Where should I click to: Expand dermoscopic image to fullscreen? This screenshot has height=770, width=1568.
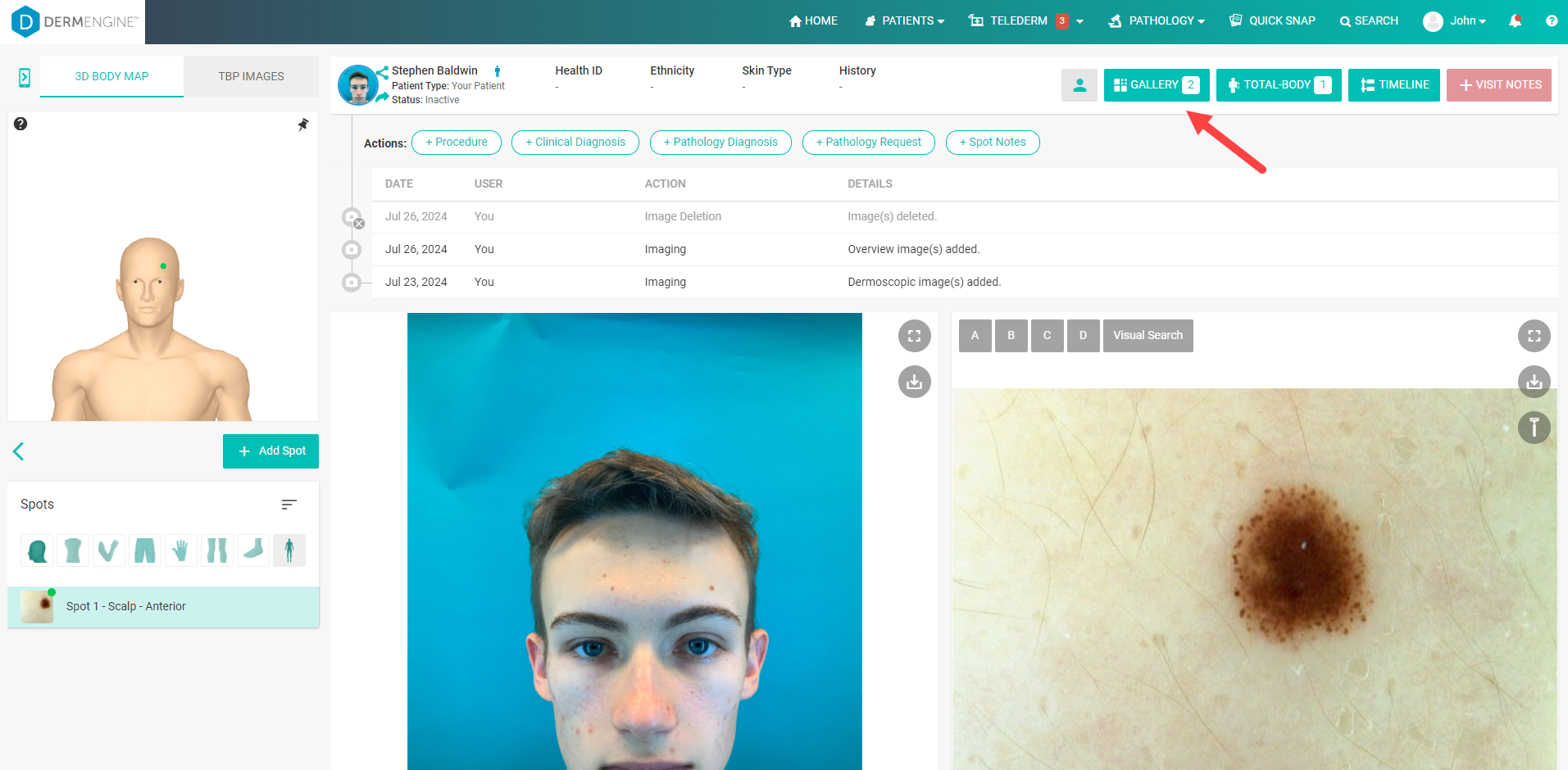tap(1534, 336)
